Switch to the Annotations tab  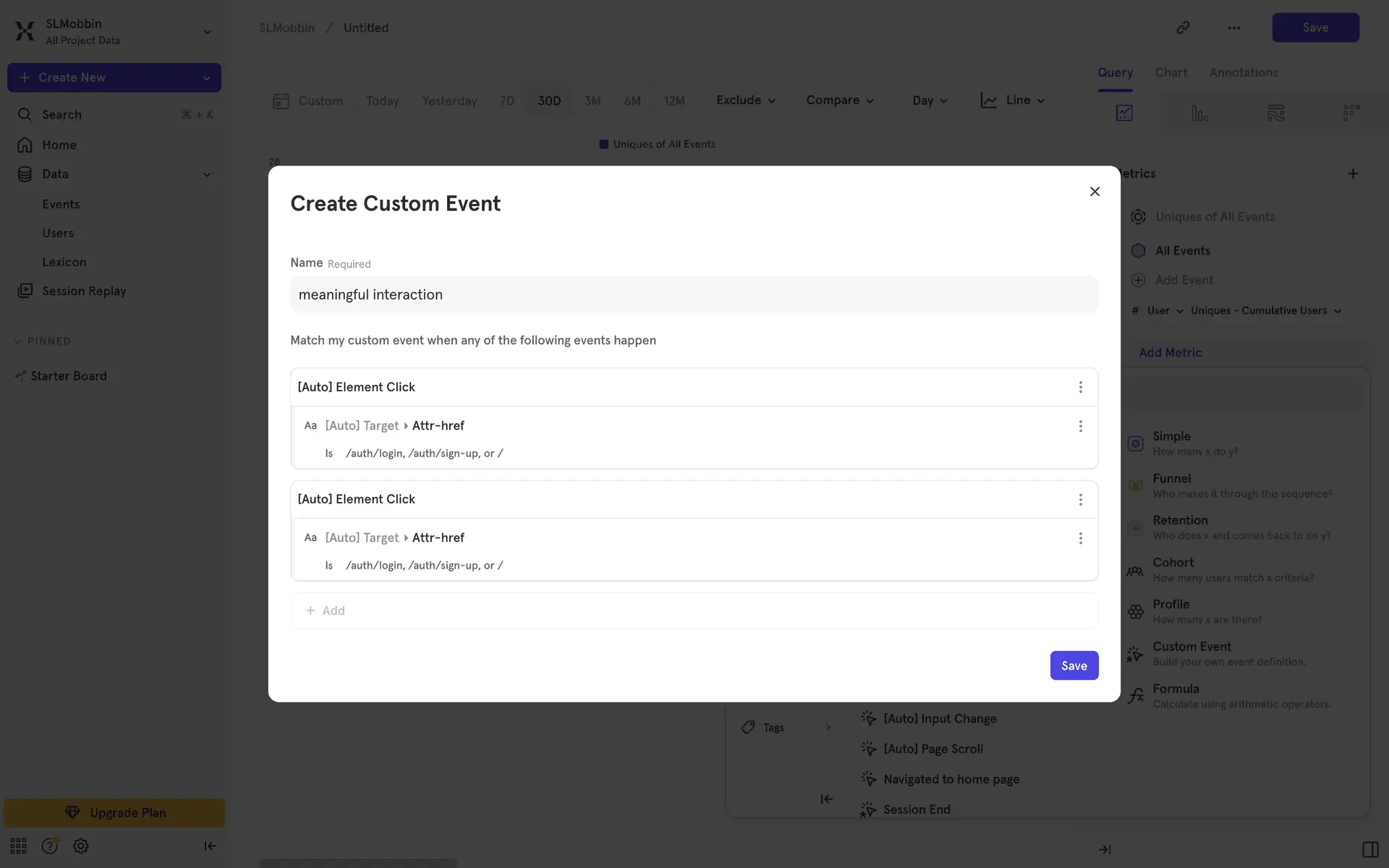click(1243, 72)
